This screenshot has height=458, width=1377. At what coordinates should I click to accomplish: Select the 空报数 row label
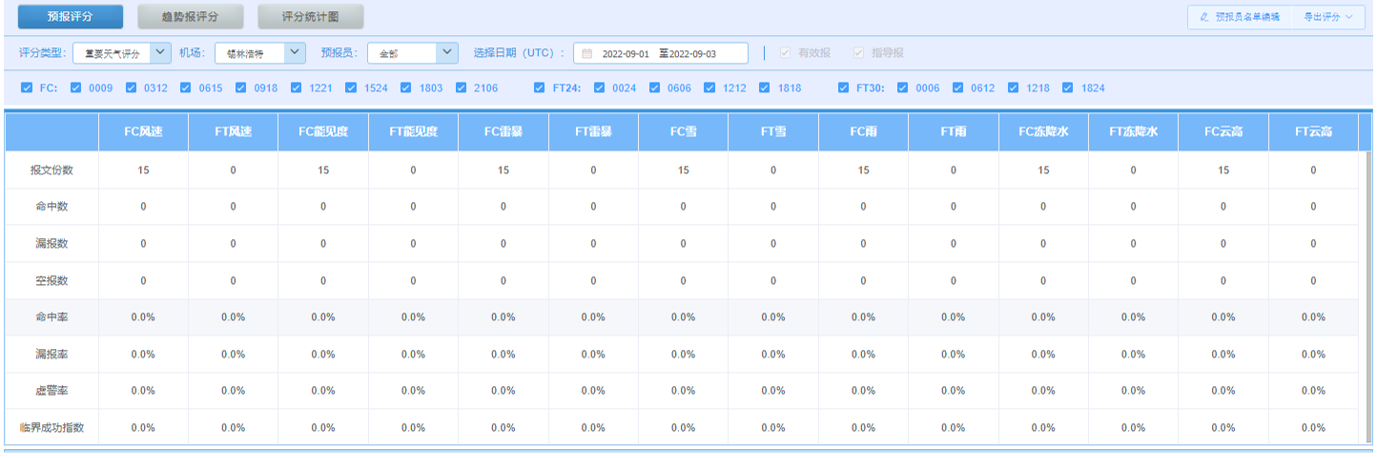point(52,281)
